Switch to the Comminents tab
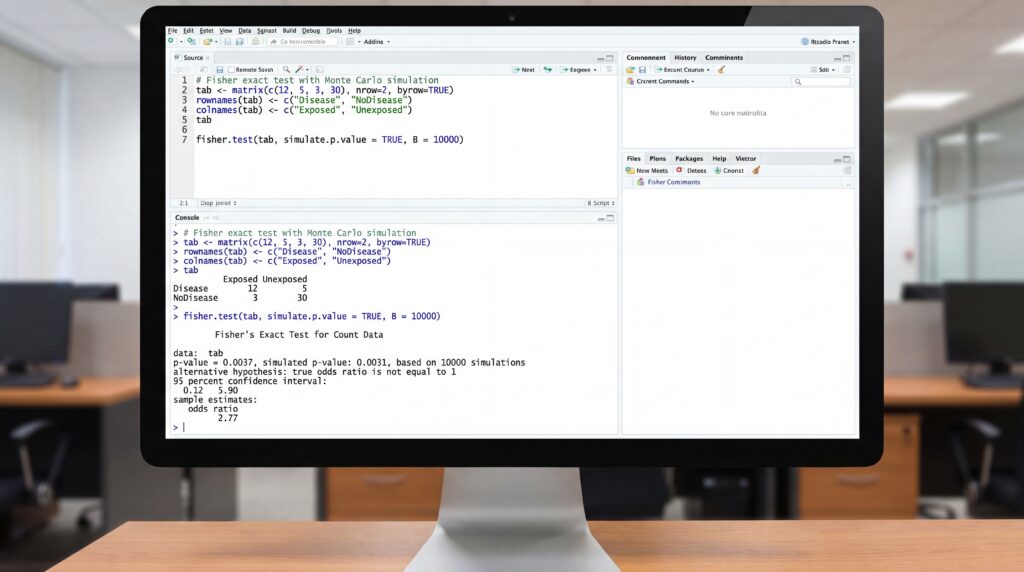1024x572 pixels. click(x=724, y=57)
